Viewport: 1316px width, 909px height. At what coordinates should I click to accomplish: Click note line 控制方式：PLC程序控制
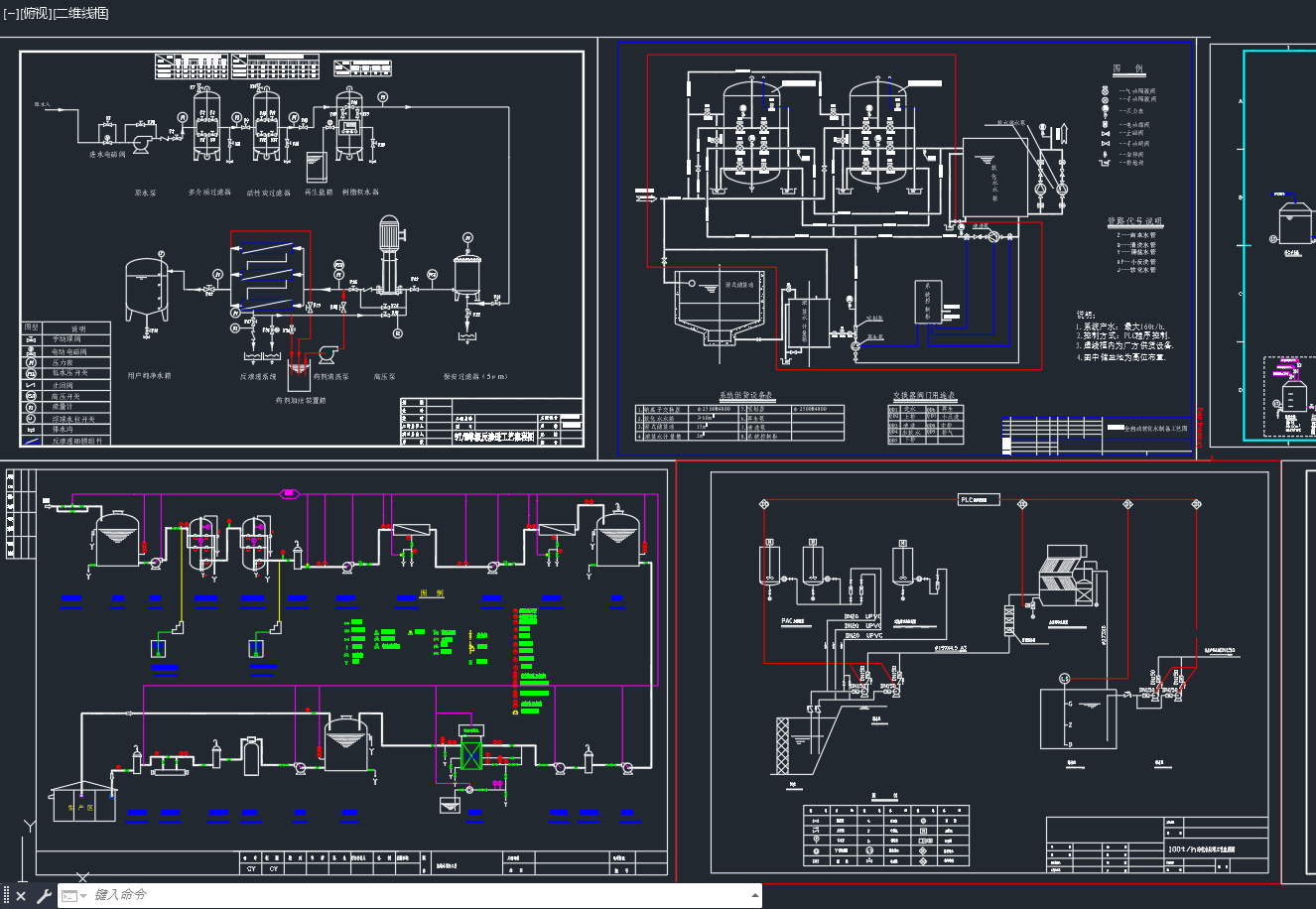(1121, 335)
